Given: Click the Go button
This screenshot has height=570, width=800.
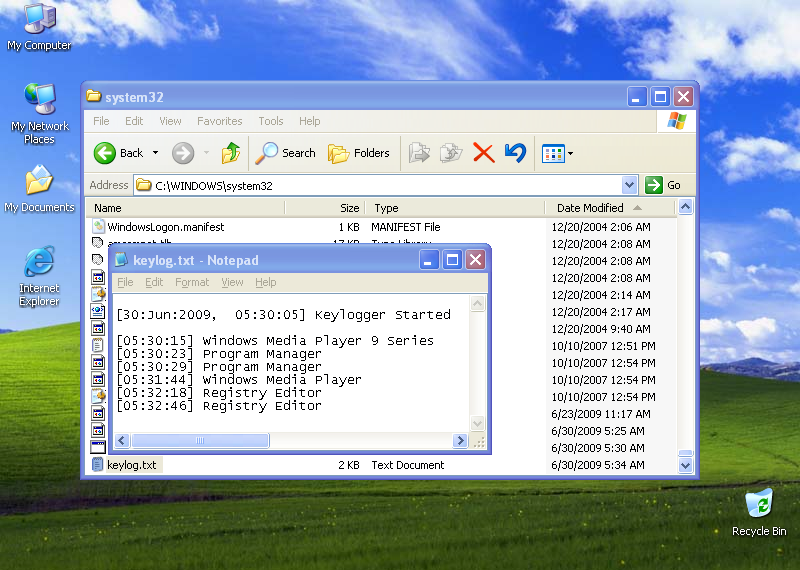Looking at the screenshot, I should (x=663, y=185).
